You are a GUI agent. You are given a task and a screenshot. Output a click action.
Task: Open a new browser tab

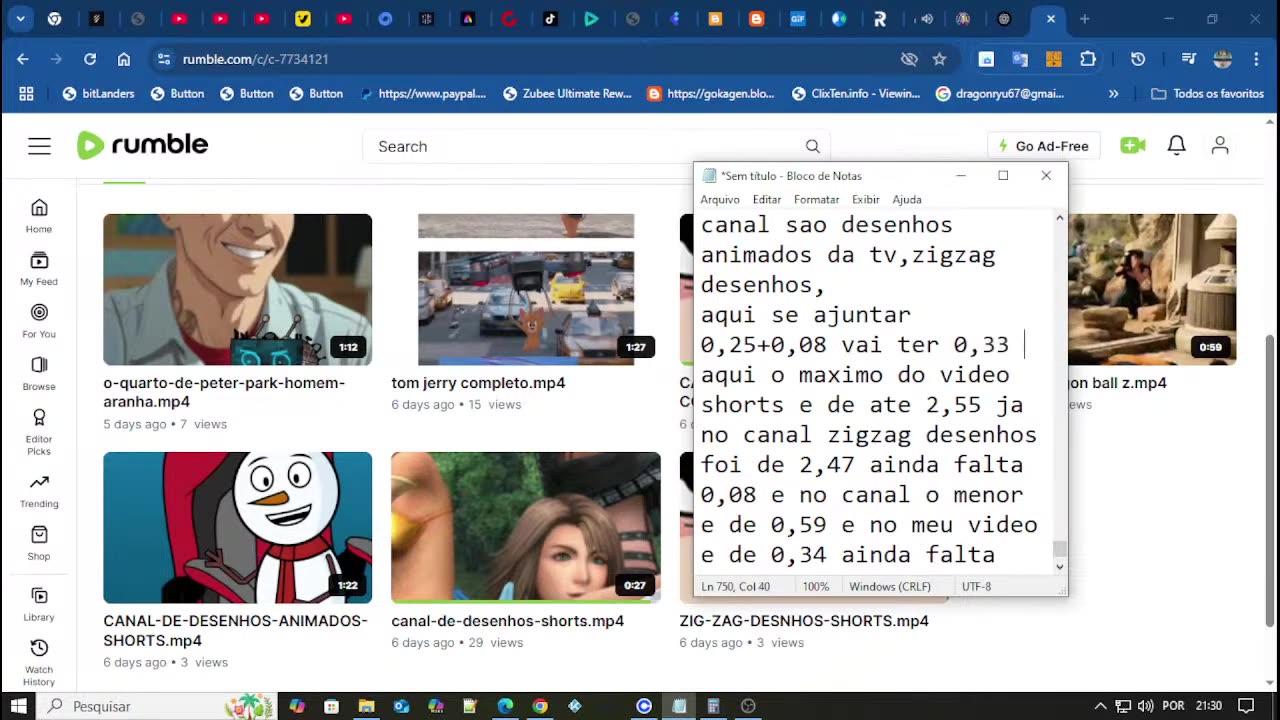[1084, 18]
